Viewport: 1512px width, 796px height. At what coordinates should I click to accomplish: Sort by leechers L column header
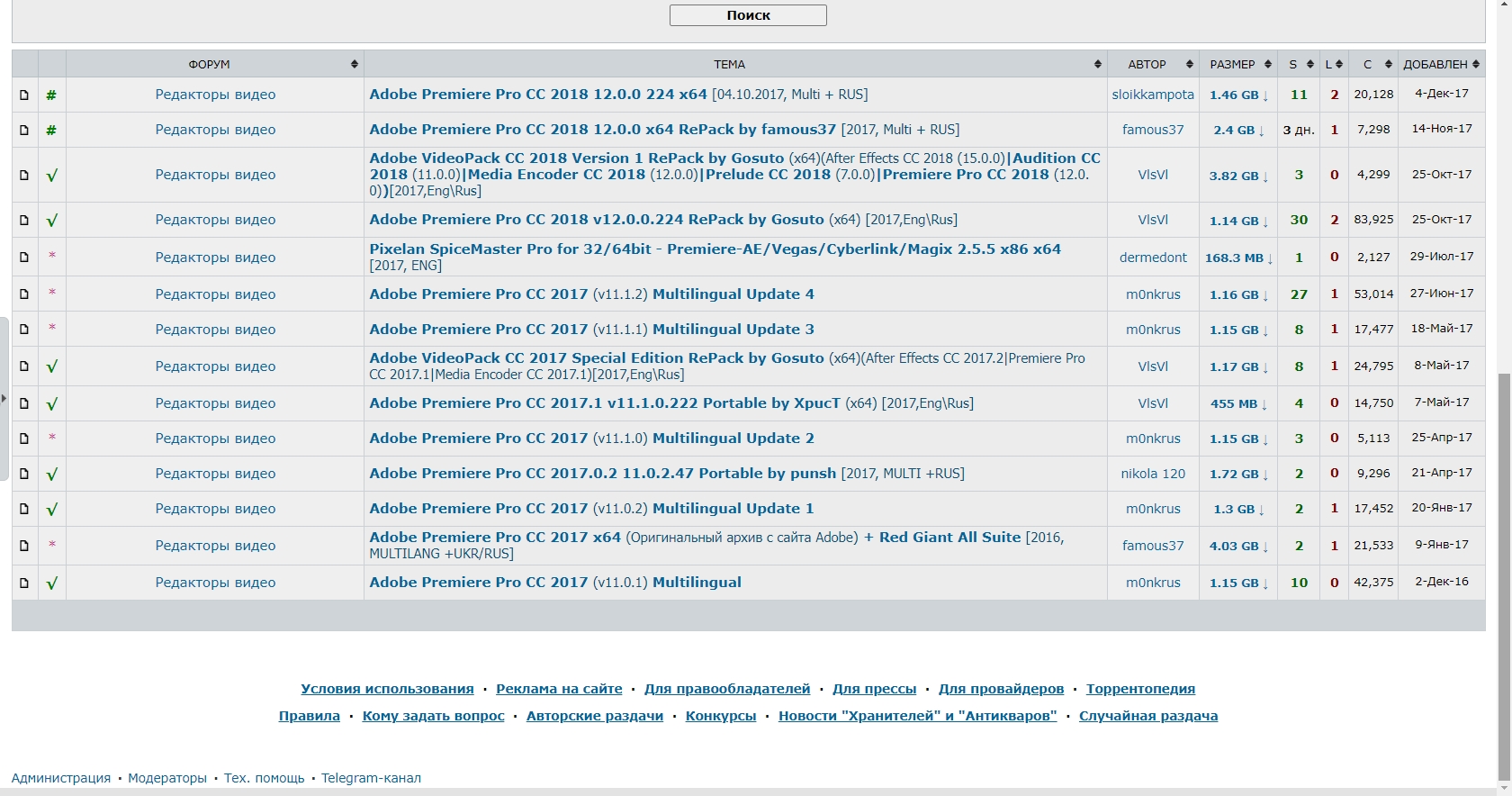point(1334,64)
